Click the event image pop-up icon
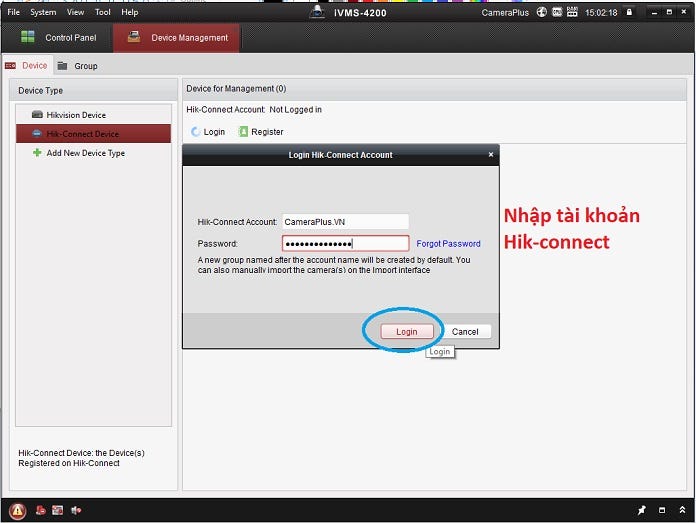This screenshot has width=696, height=523. coord(58,510)
